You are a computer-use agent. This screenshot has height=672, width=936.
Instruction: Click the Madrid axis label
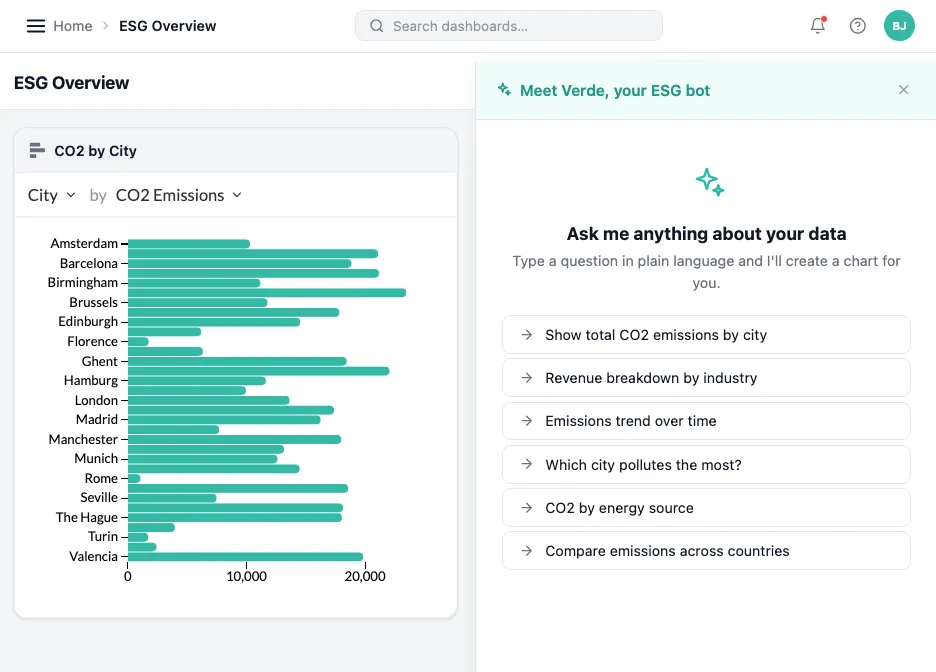coord(97,419)
